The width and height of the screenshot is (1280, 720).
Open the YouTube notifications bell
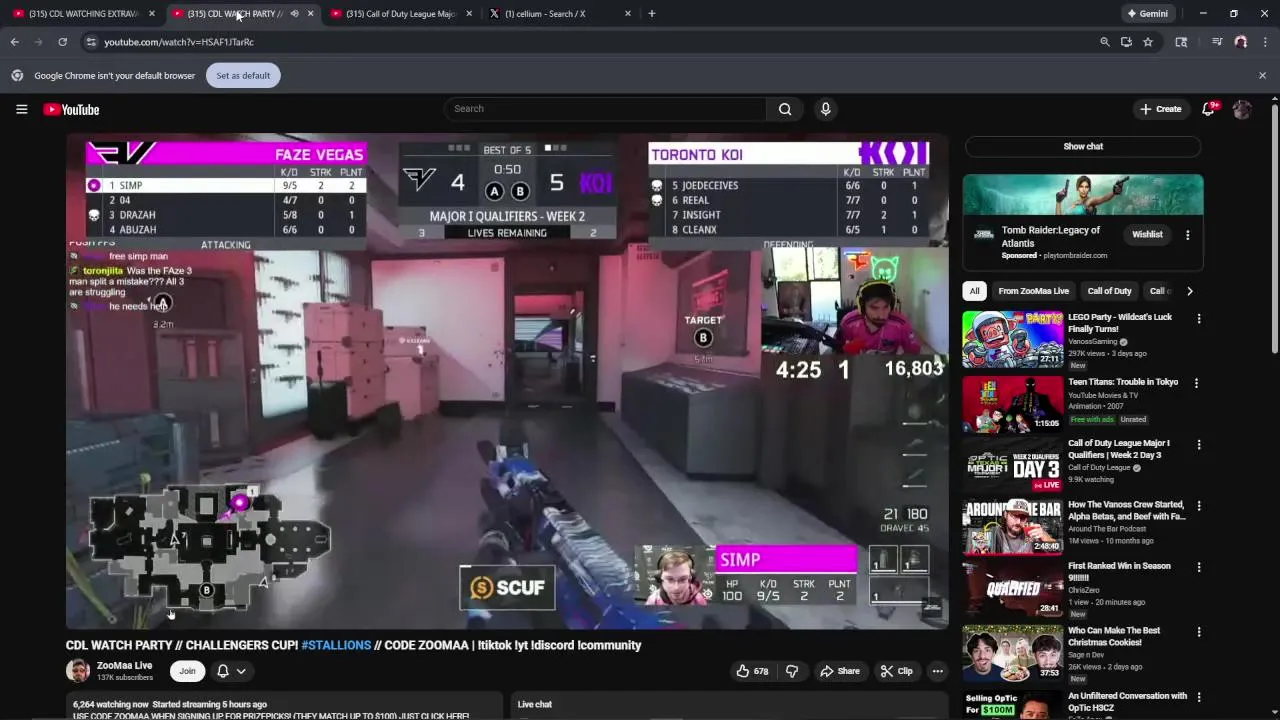(1208, 109)
